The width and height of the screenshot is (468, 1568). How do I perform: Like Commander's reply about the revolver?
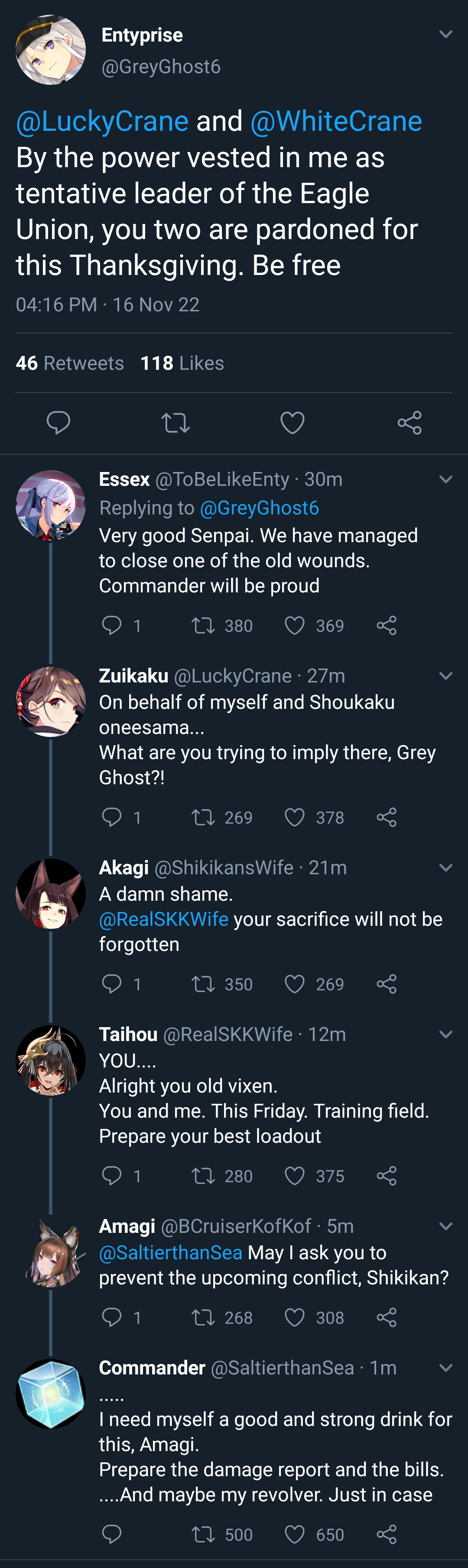[x=295, y=1535]
